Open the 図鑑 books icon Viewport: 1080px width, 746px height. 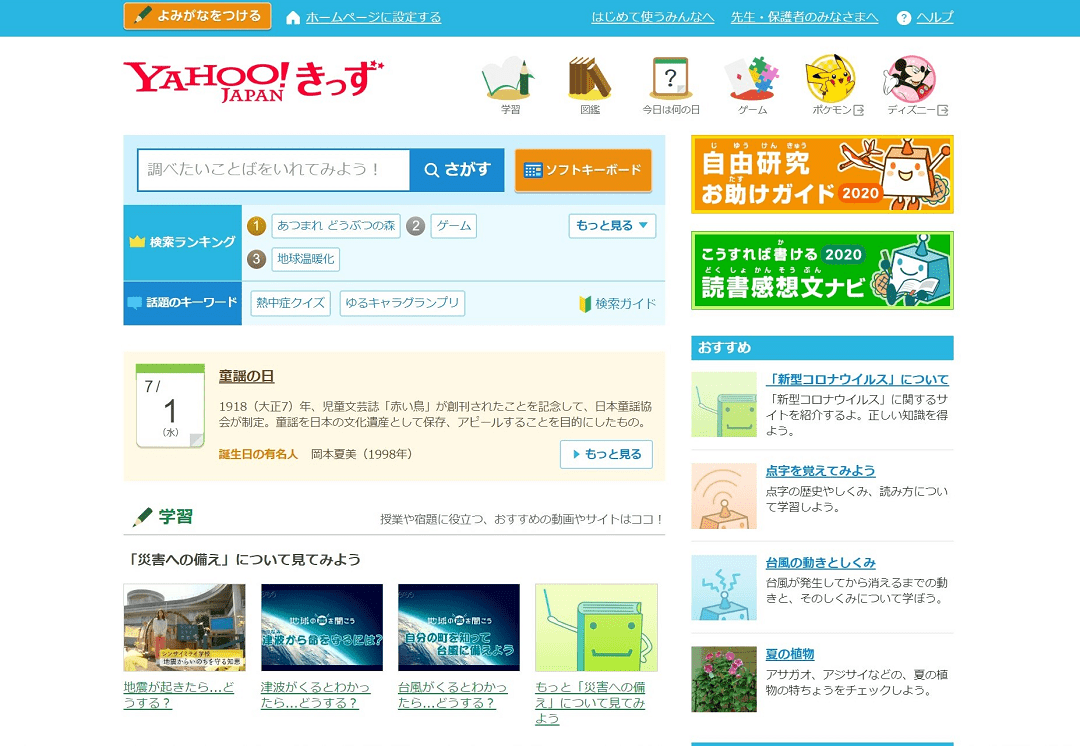[x=590, y=79]
